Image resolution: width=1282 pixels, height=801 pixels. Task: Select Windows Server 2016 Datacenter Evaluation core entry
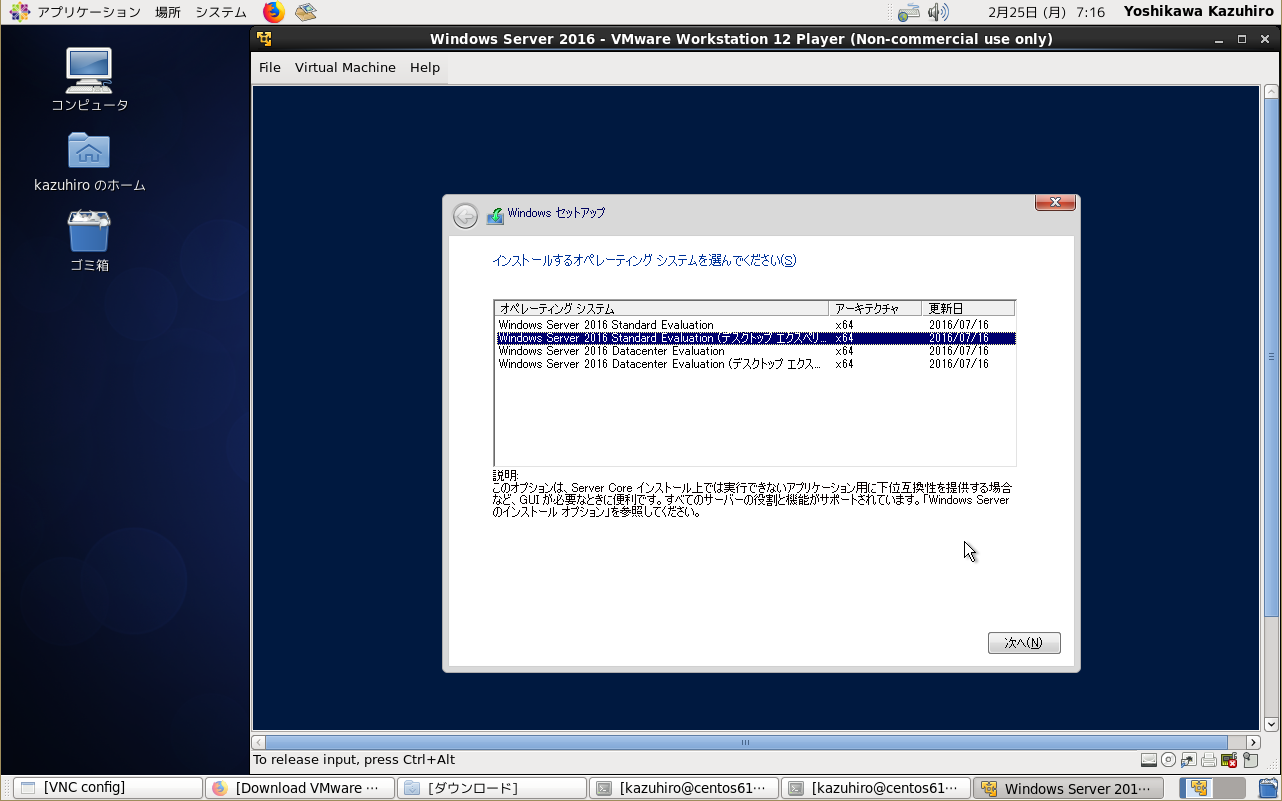pyautogui.click(x=611, y=351)
